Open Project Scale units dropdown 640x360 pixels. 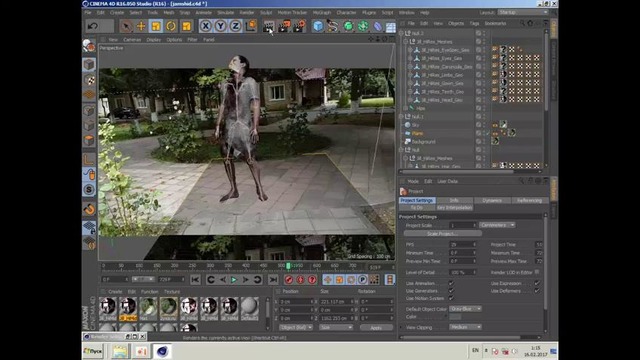pyautogui.click(x=497, y=225)
